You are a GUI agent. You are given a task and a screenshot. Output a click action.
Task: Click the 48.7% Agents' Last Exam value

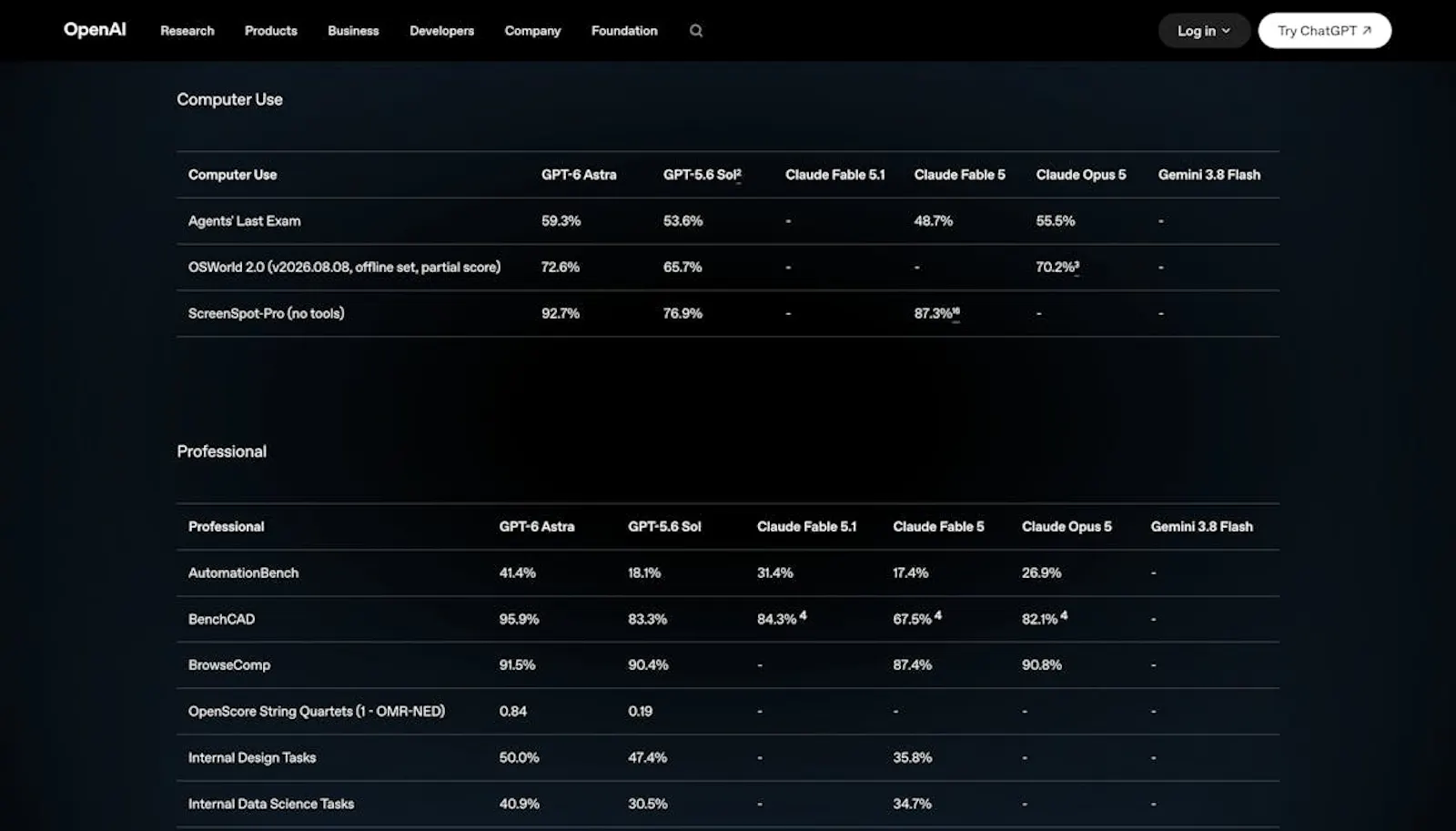coord(934,221)
